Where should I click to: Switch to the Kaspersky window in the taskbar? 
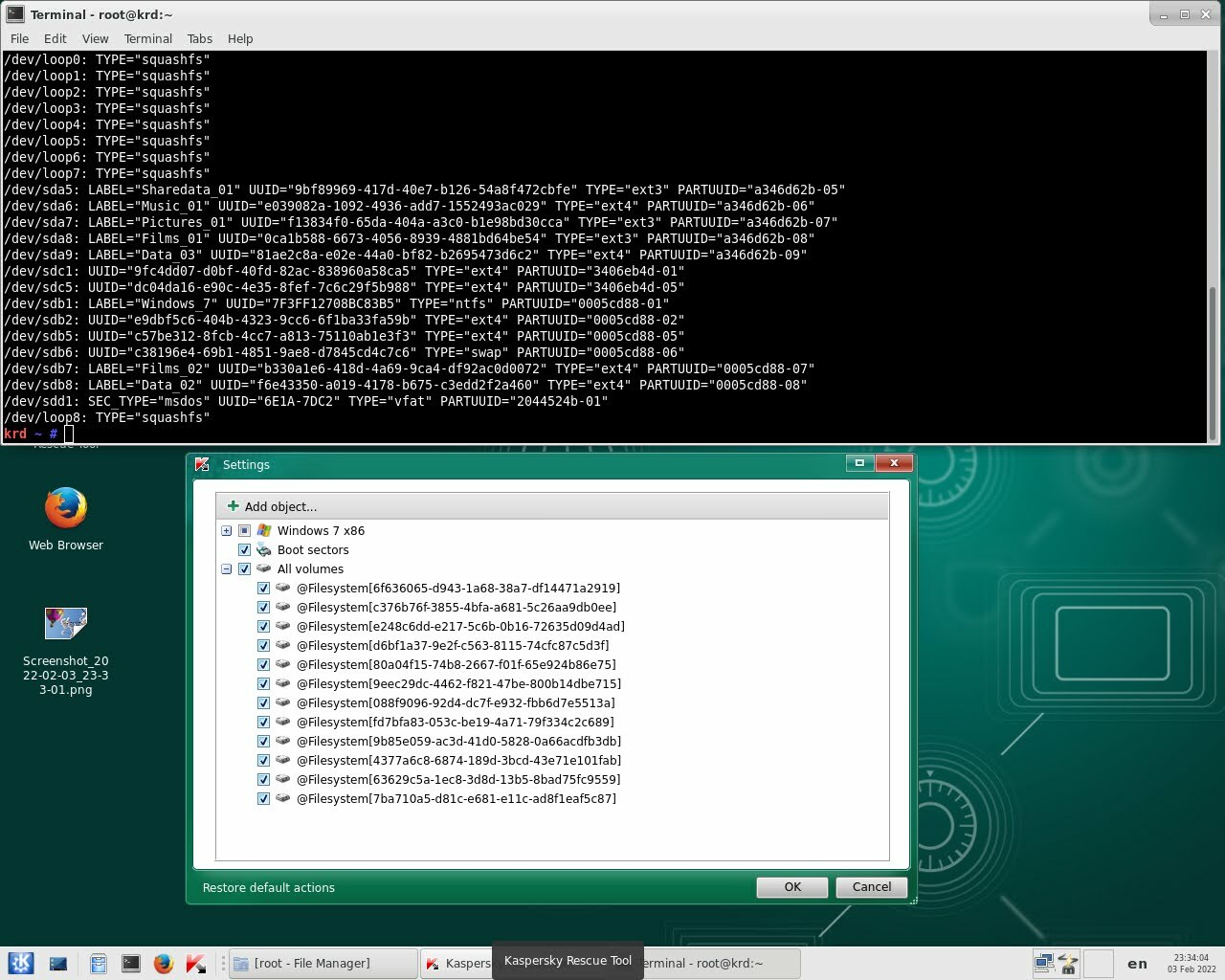tap(457, 964)
